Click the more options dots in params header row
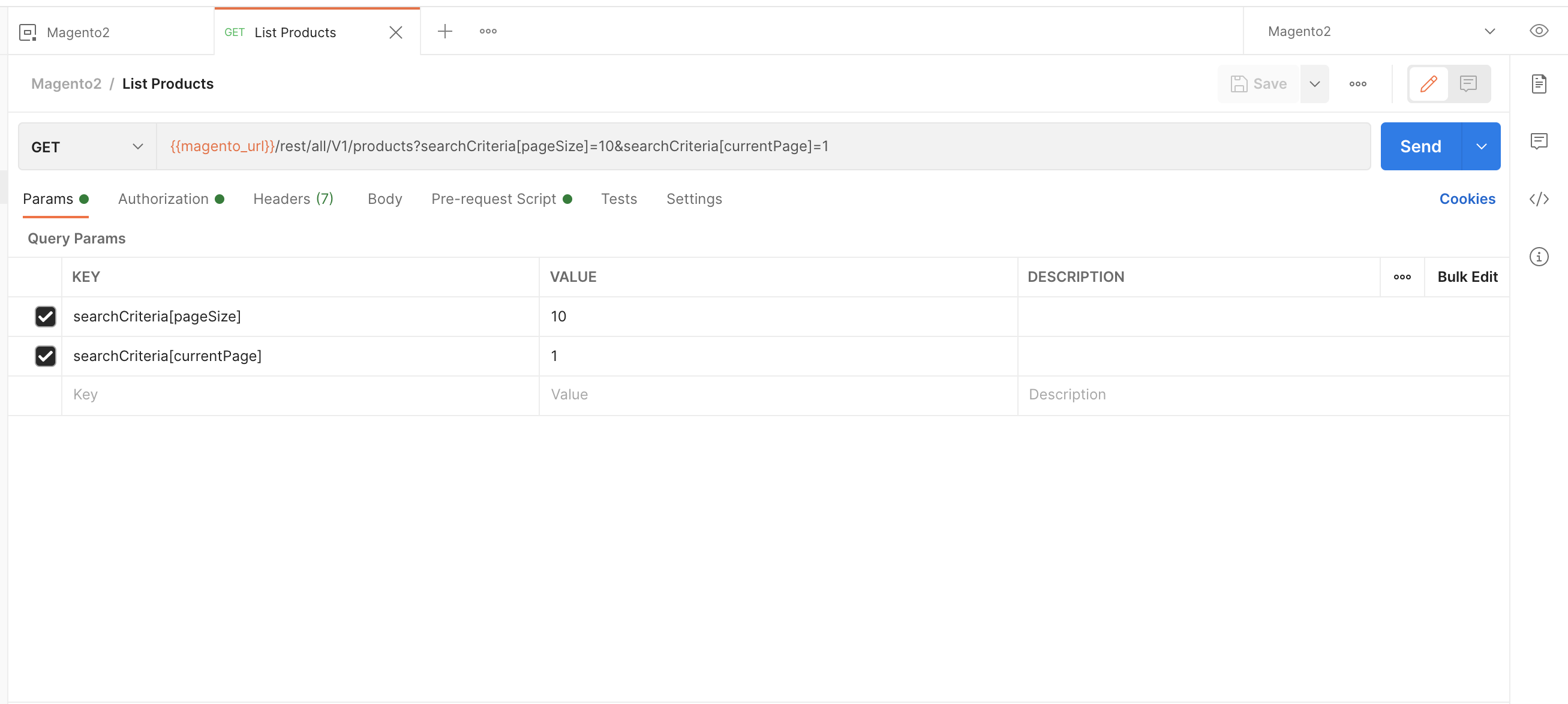 tap(1402, 277)
